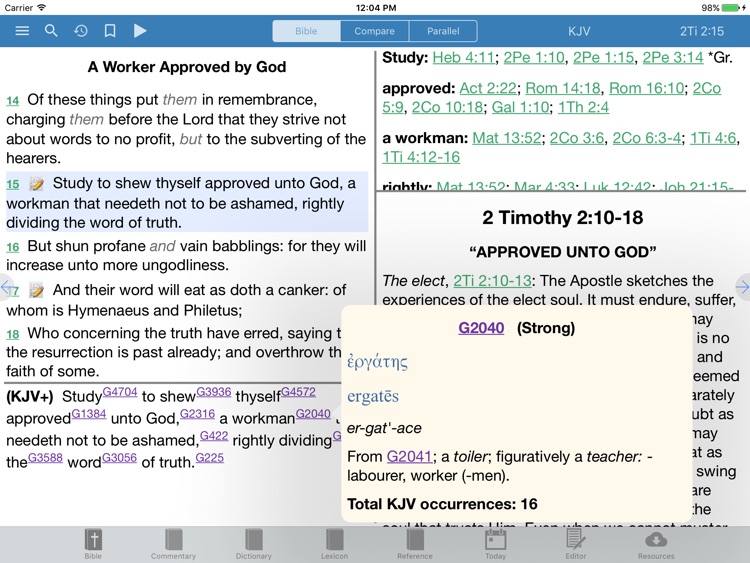Open the KJV translation selector
Screen dimensions: 750x563
[x=579, y=31]
